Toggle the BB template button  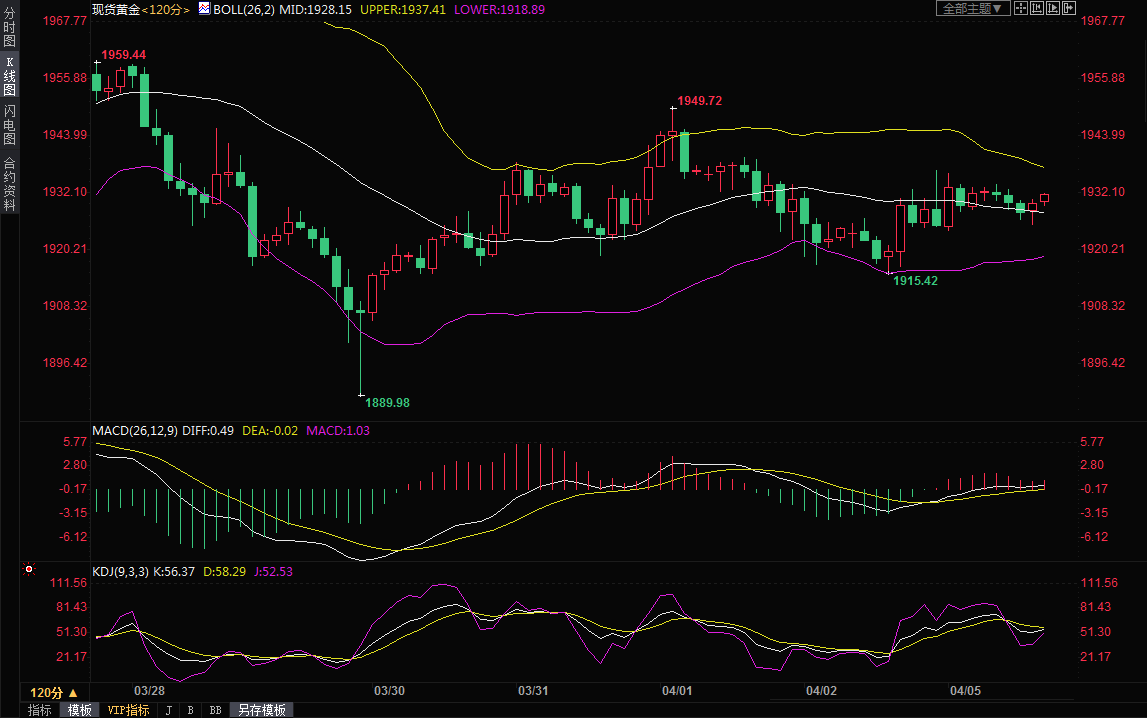[215, 710]
